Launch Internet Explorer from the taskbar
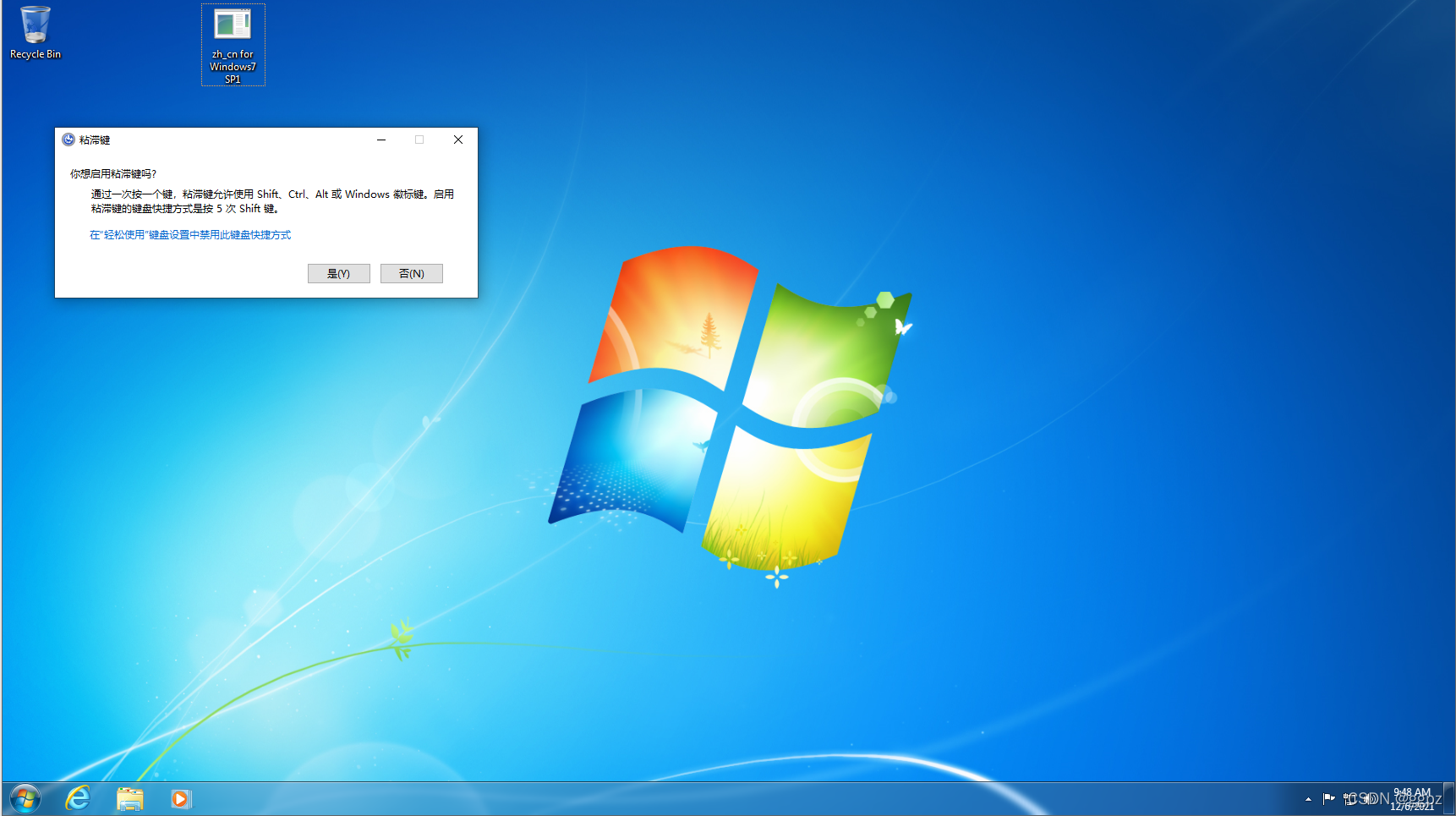 tap(78, 798)
